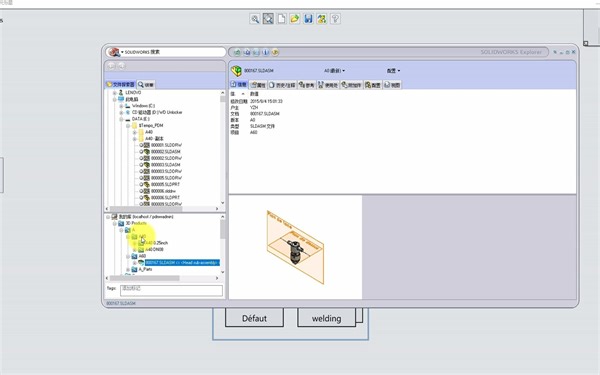This screenshot has height=375, width=600.
Task: Click the first green icon in the Explorer toolbar
Action: pyautogui.click(x=238, y=52)
